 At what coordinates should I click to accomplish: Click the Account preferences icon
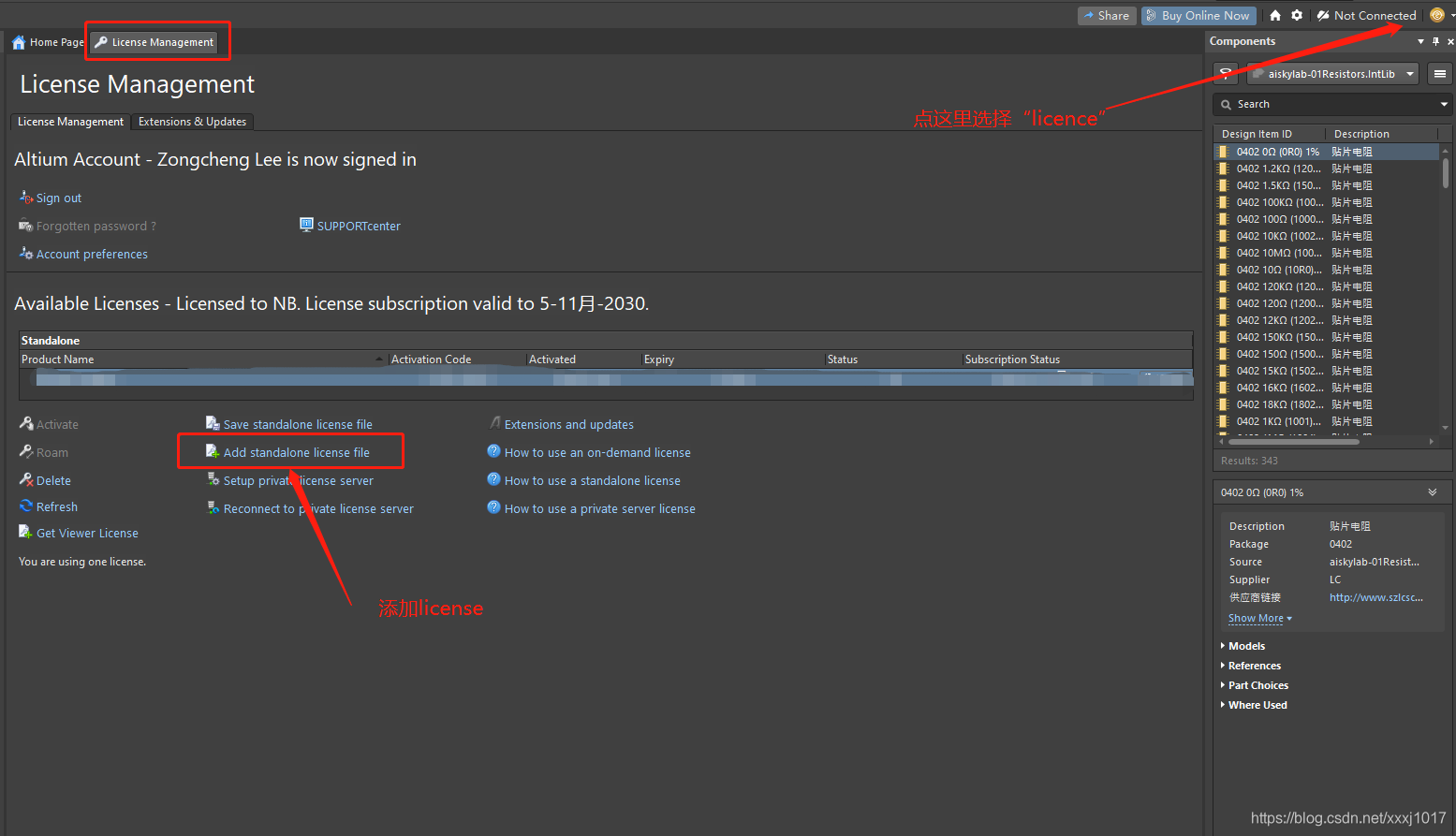[x=26, y=253]
